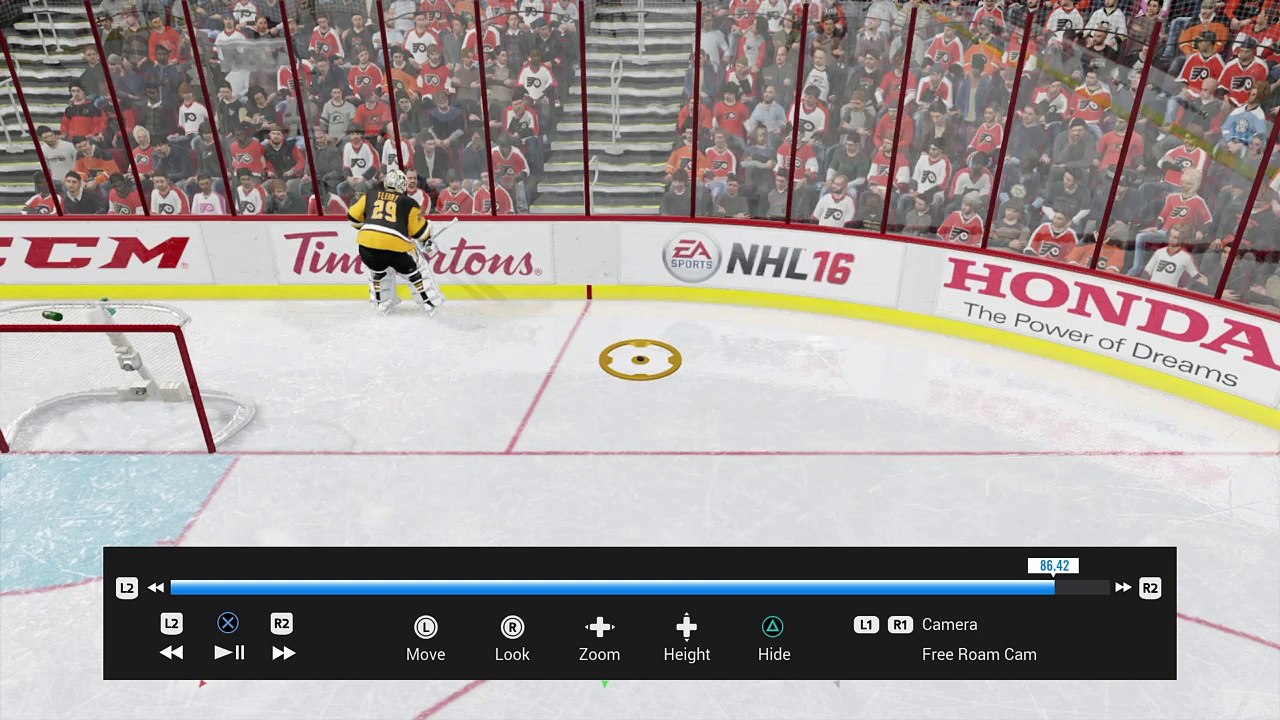Image resolution: width=1280 pixels, height=720 pixels.
Task: Rewind the replay using the bottom-row rewind arrows
Action: [171, 653]
